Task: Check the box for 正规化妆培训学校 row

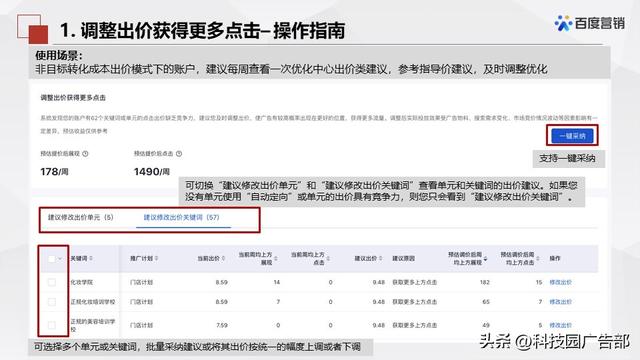Action: pyautogui.click(x=51, y=302)
